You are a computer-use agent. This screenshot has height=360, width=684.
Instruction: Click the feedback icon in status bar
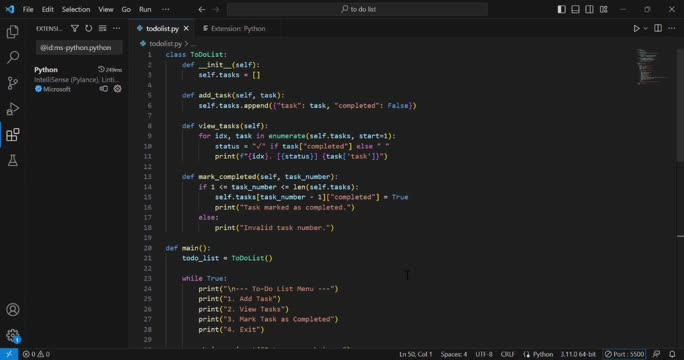[656, 354]
